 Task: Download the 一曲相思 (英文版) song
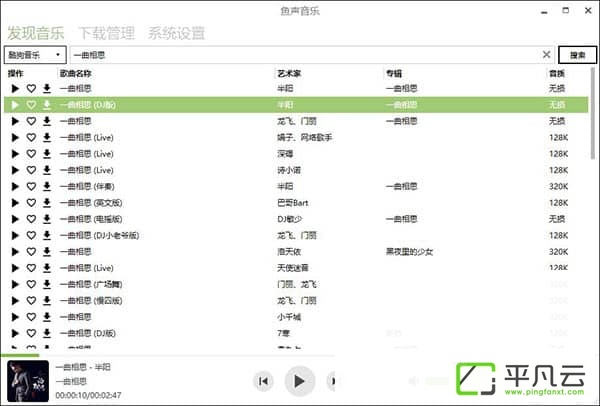click(47, 203)
